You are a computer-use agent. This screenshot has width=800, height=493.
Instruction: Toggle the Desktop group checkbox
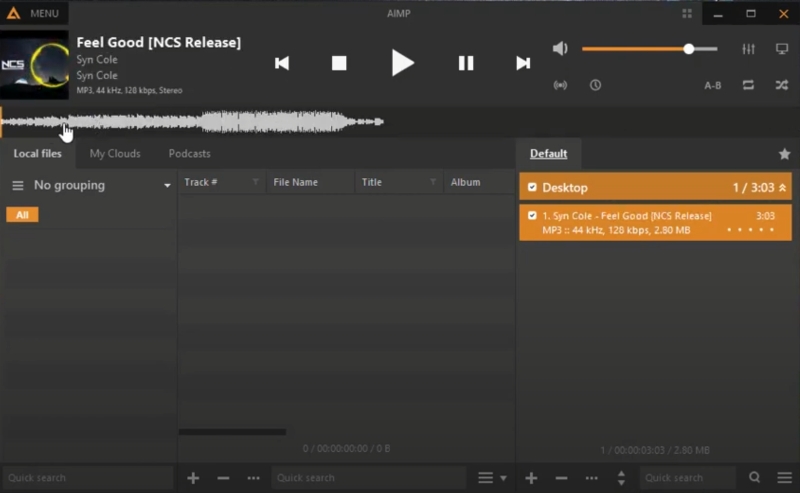tap(532, 187)
